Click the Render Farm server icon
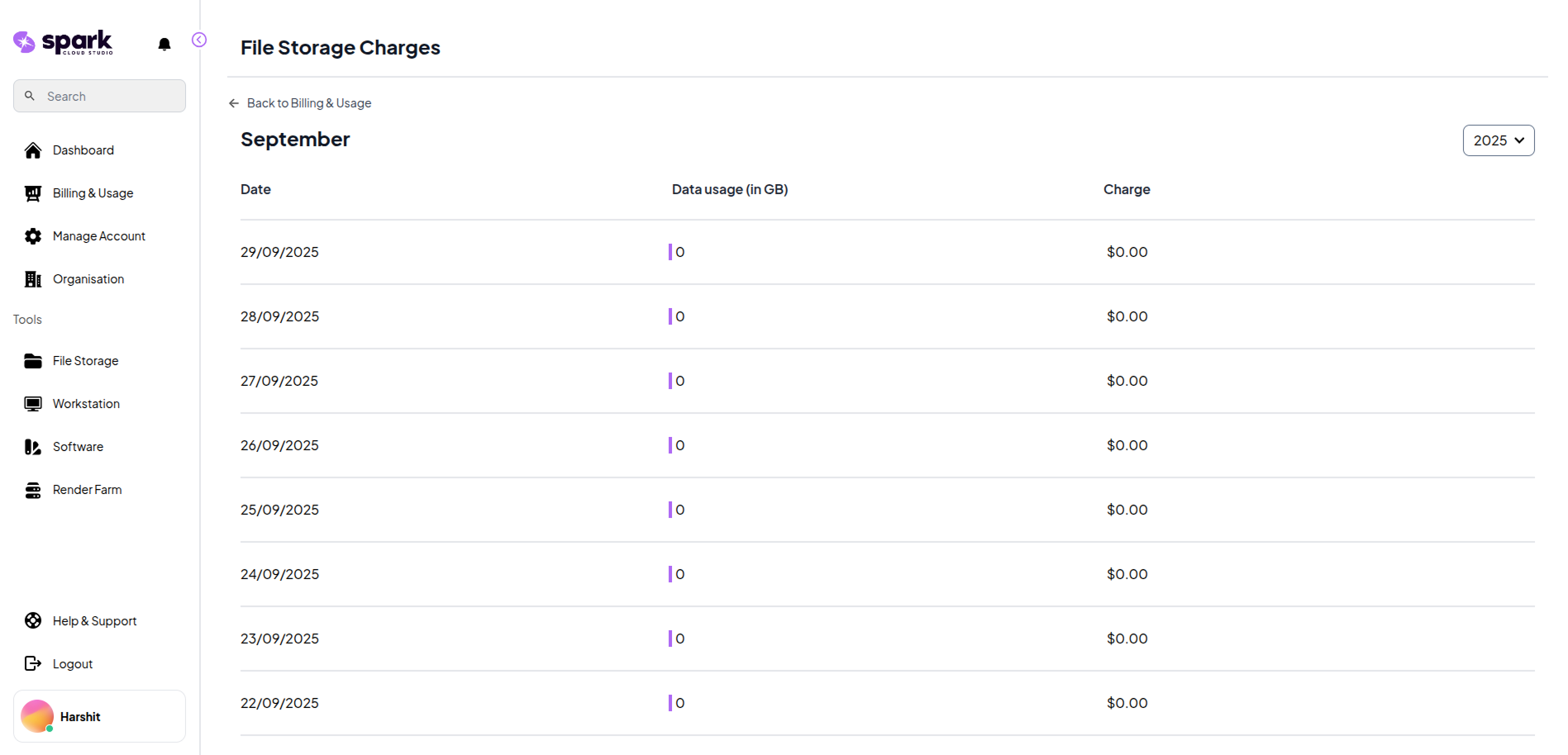The image size is (1568, 755). tap(33, 490)
